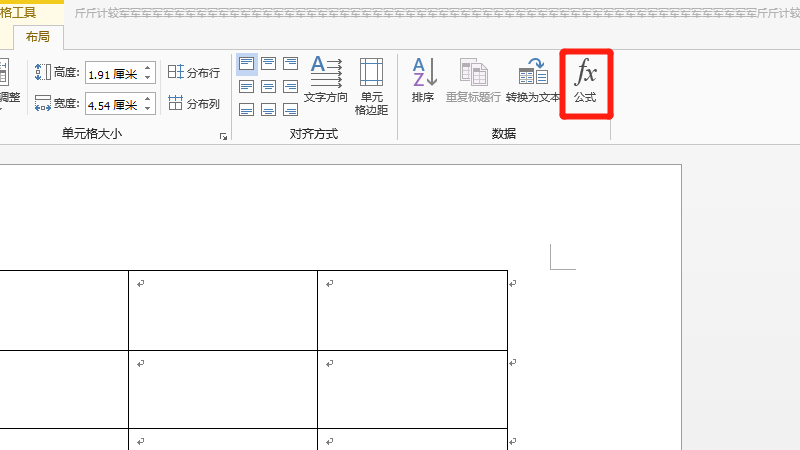Viewport: 800px width, 450px height.
Task: Select the align bottom-right alignment icon
Action: [291, 108]
